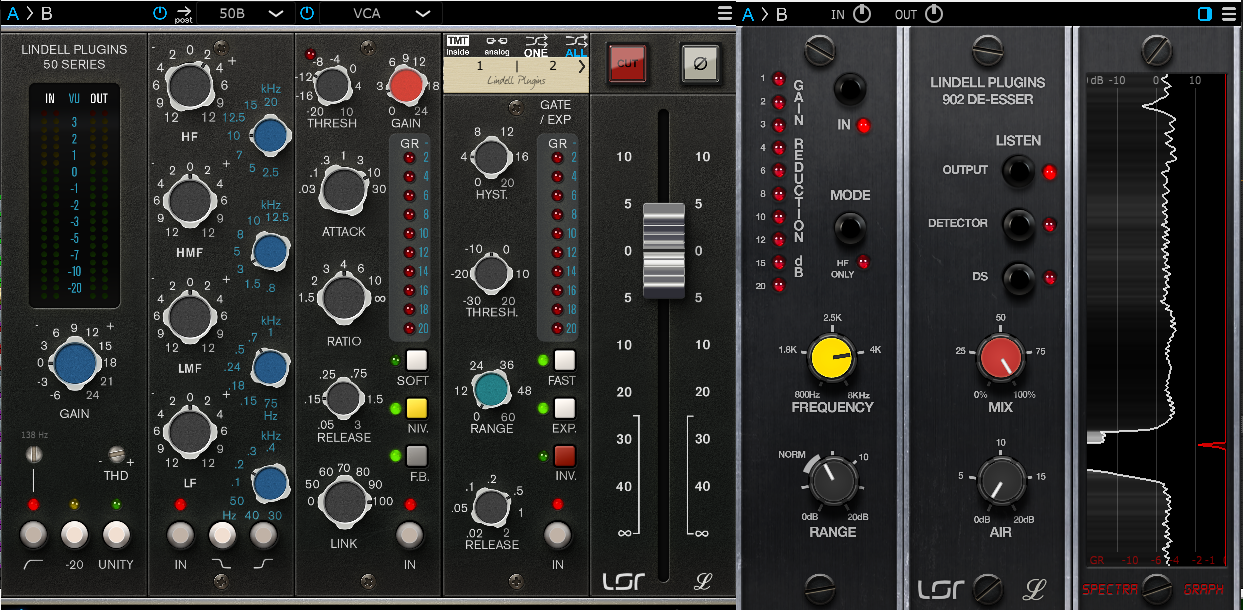Click the HF shelf shape button in the EQ
This screenshot has width=1243, height=610.
(262, 535)
